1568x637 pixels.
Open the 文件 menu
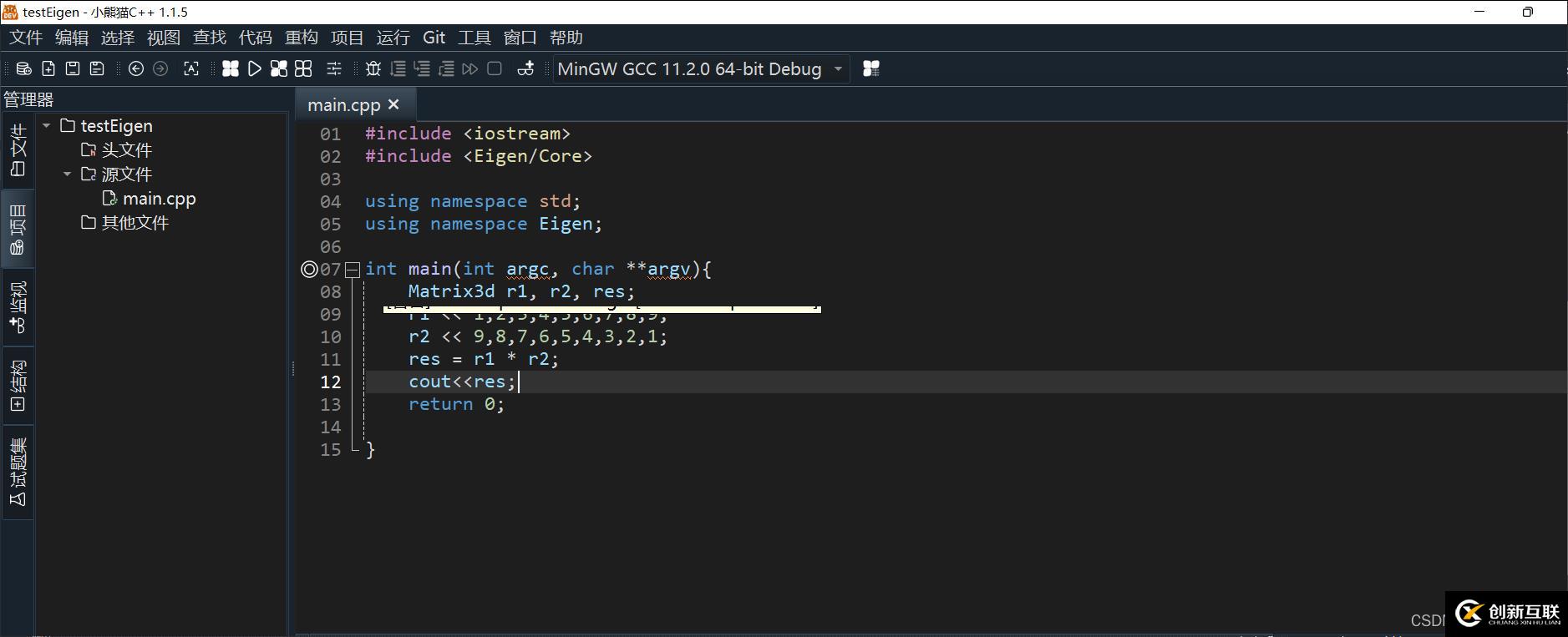(x=26, y=38)
